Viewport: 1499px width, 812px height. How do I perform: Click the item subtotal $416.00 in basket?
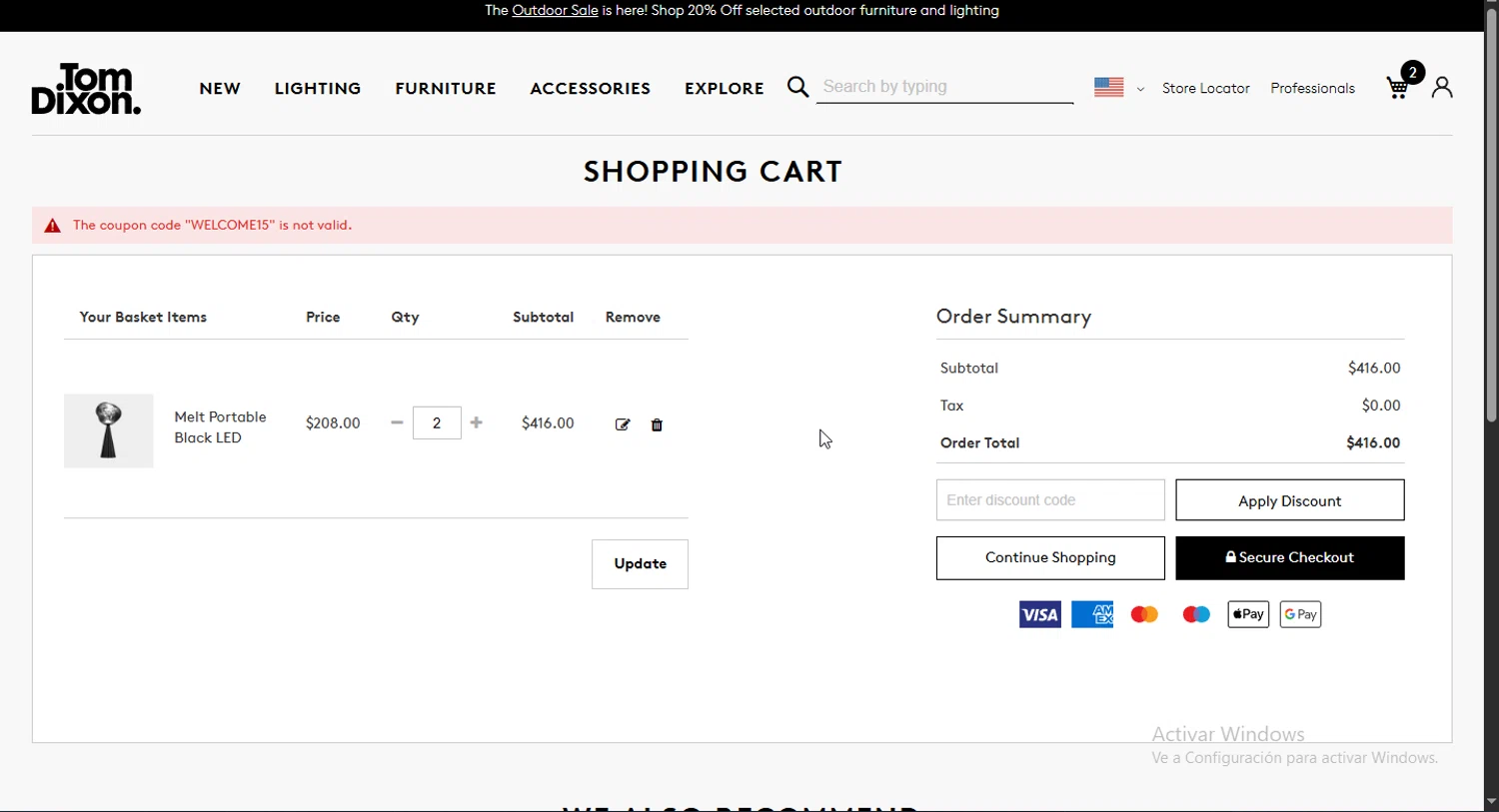pos(548,423)
